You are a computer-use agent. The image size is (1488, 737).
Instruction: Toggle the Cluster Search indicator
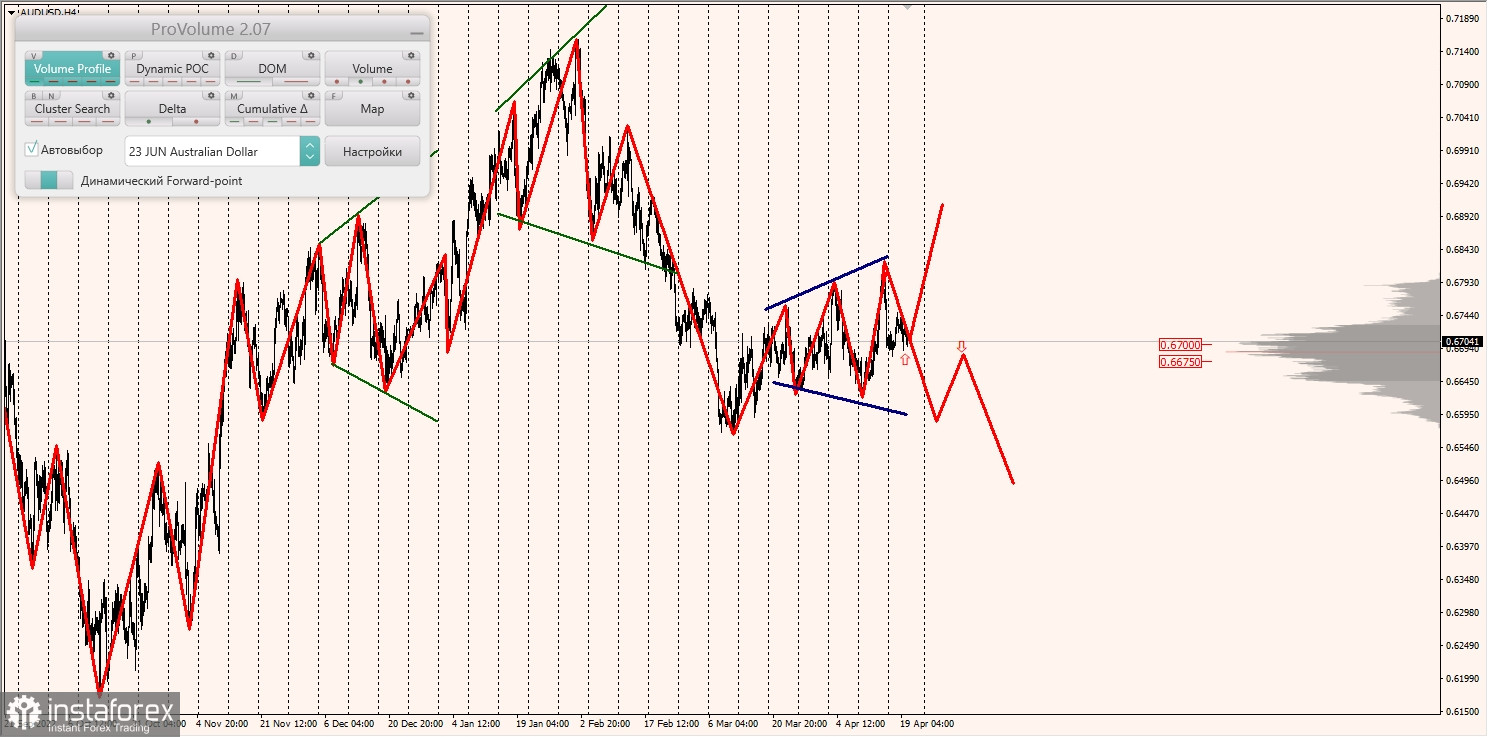[x=72, y=108]
